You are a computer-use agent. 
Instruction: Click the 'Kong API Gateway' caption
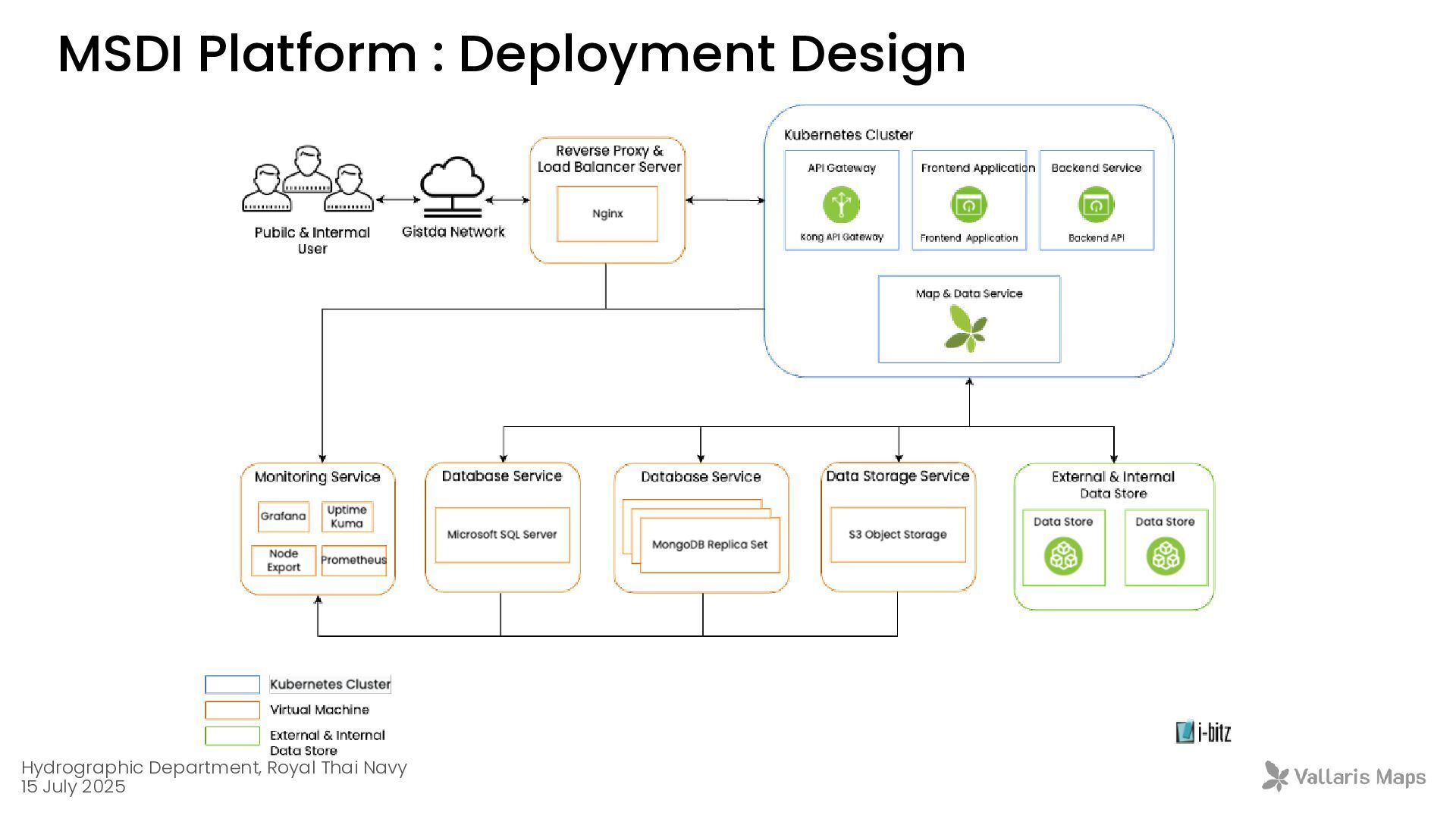click(842, 237)
